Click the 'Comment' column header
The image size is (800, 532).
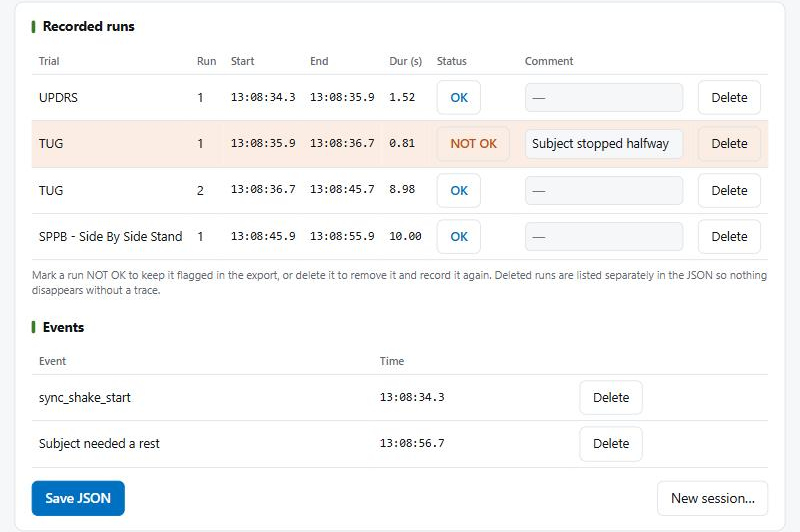click(x=549, y=61)
